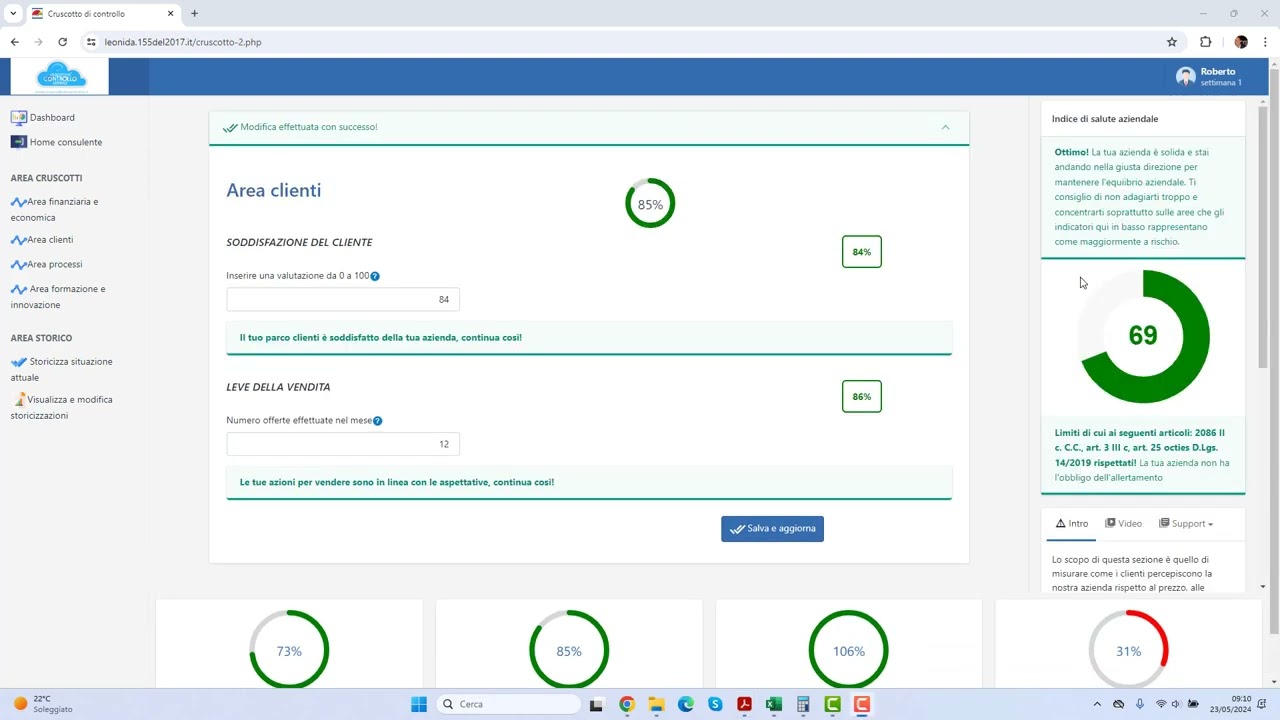Image resolution: width=1280 pixels, height=720 pixels.
Task: Click the 69 health index gauge
Action: coord(1143,336)
